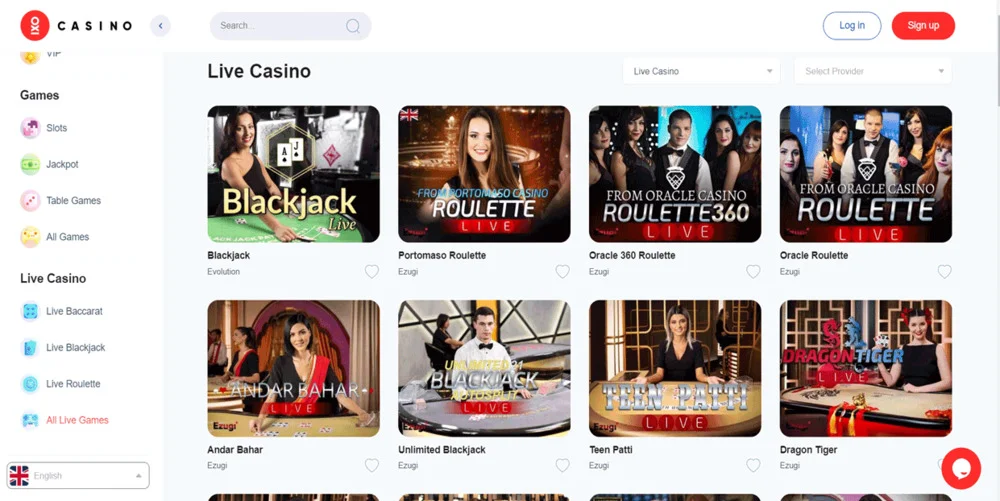Toggle favorite heart for Portomaso Roulette

[562, 272]
